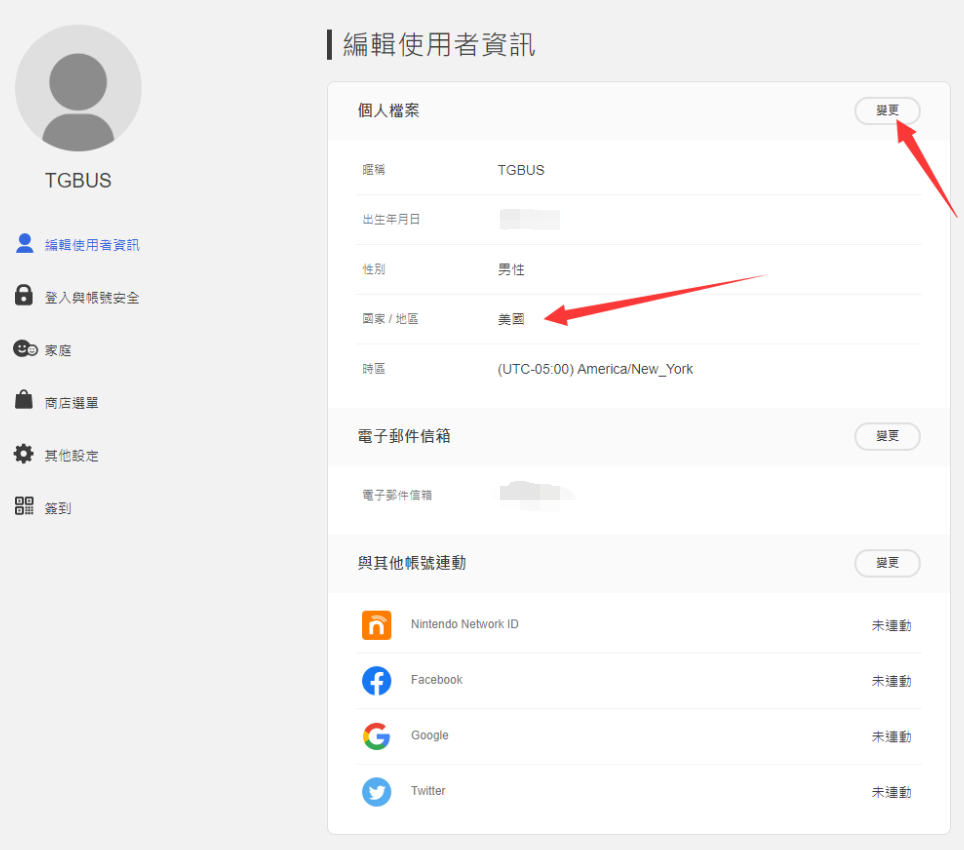Click the 出生年月日 field label
964x850 pixels.
pyautogui.click(x=391, y=219)
